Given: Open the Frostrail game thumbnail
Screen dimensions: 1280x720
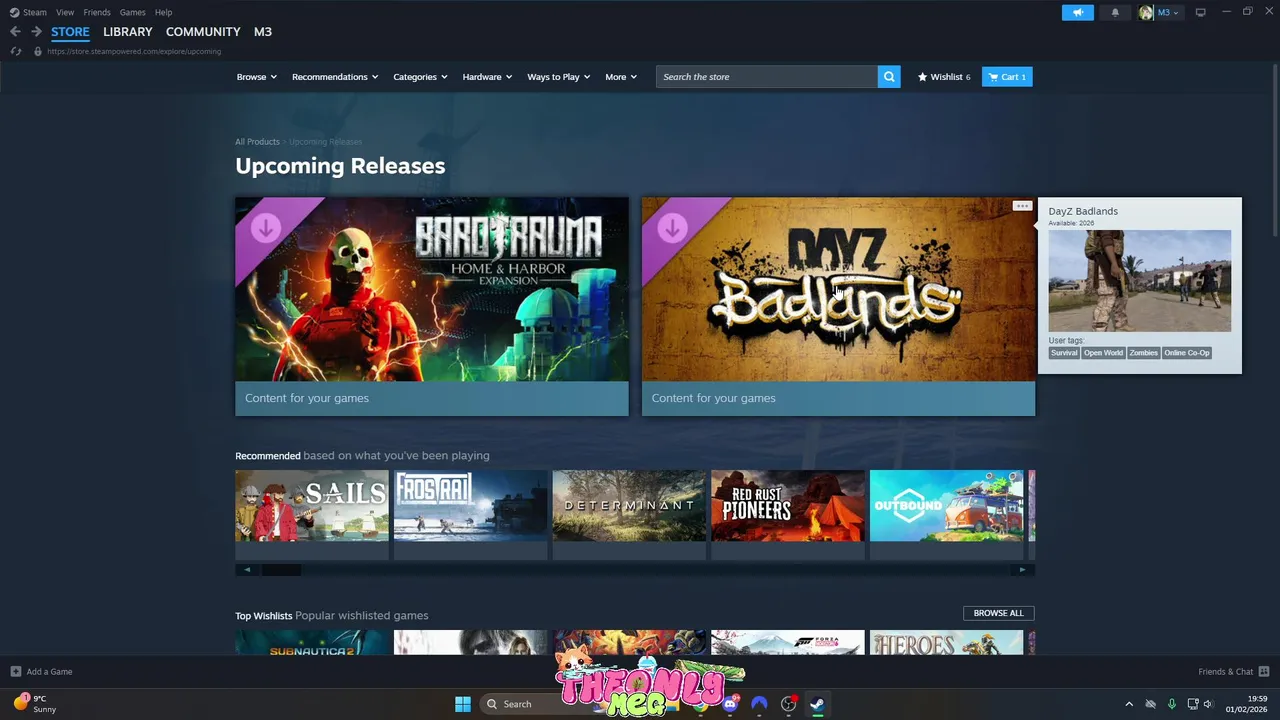Looking at the screenshot, I should point(471,506).
